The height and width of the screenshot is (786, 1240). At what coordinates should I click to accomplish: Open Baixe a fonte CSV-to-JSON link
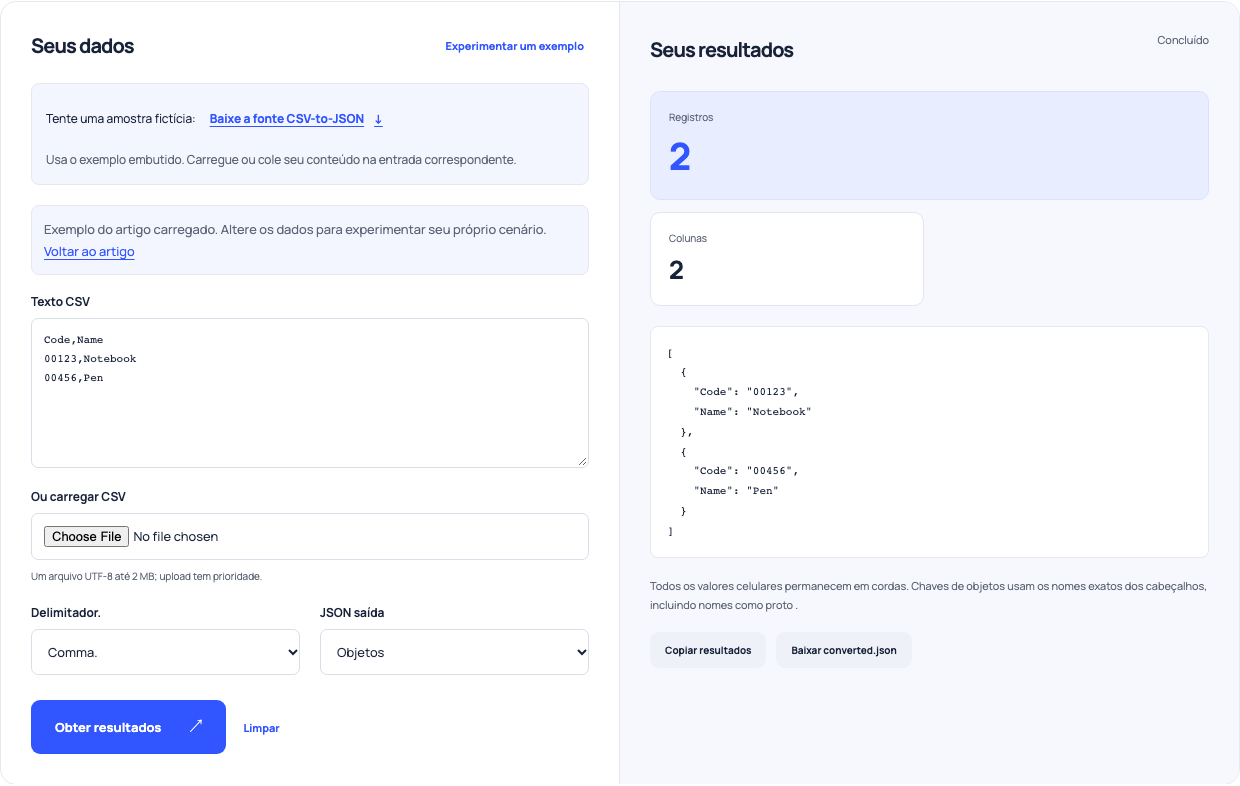(286, 119)
